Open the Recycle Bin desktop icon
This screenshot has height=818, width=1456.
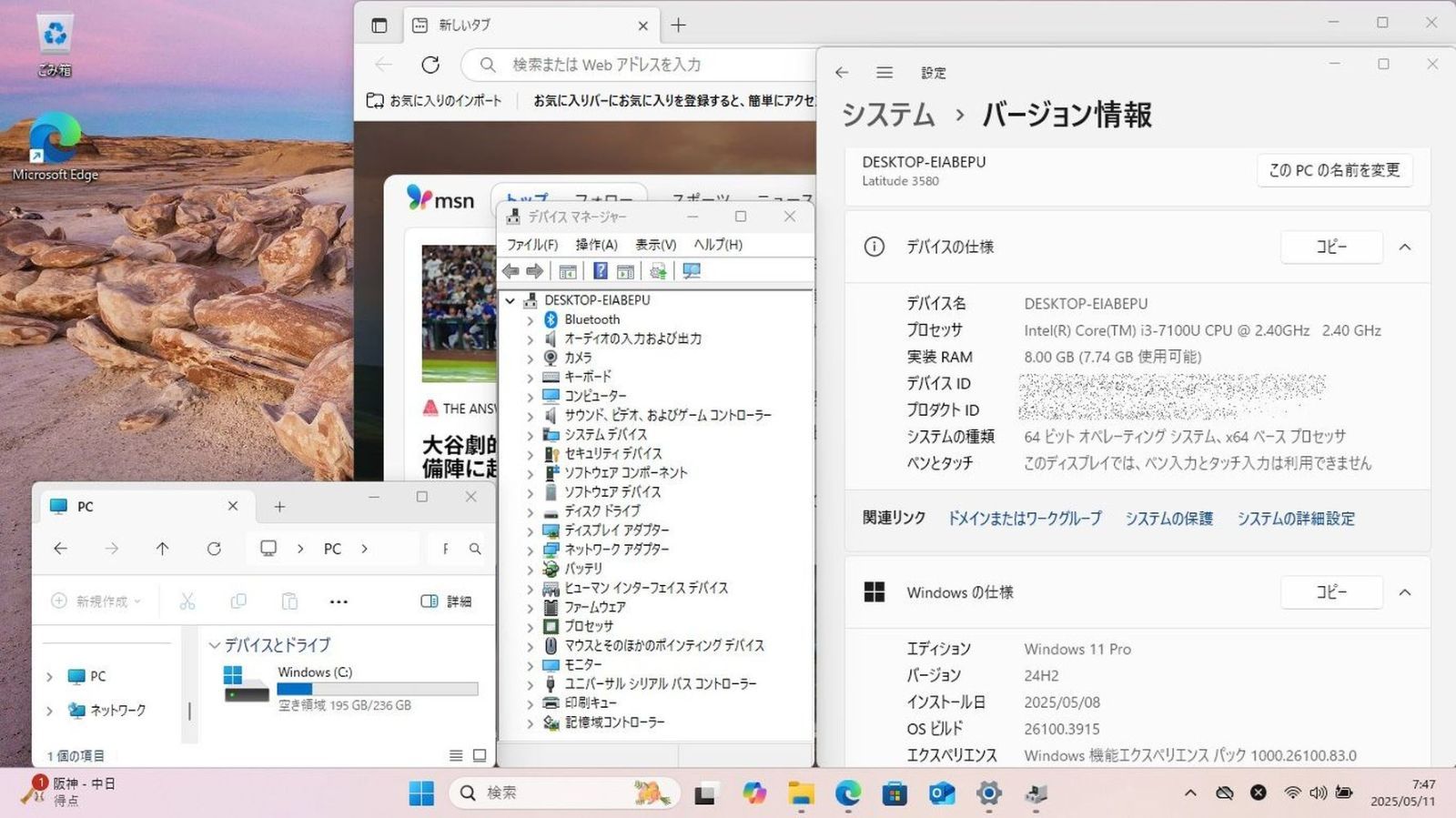[x=55, y=44]
